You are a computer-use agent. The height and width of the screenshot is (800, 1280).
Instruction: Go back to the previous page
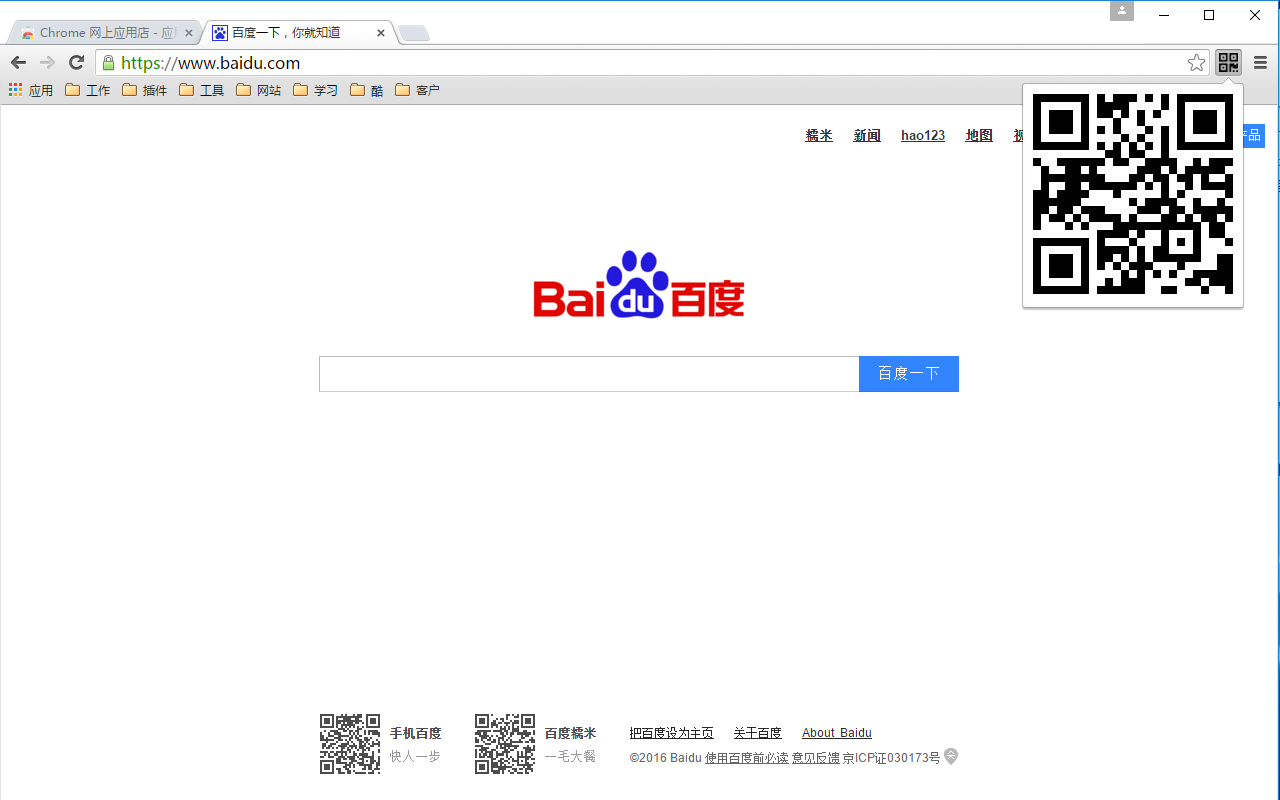pyautogui.click(x=18, y=63)
